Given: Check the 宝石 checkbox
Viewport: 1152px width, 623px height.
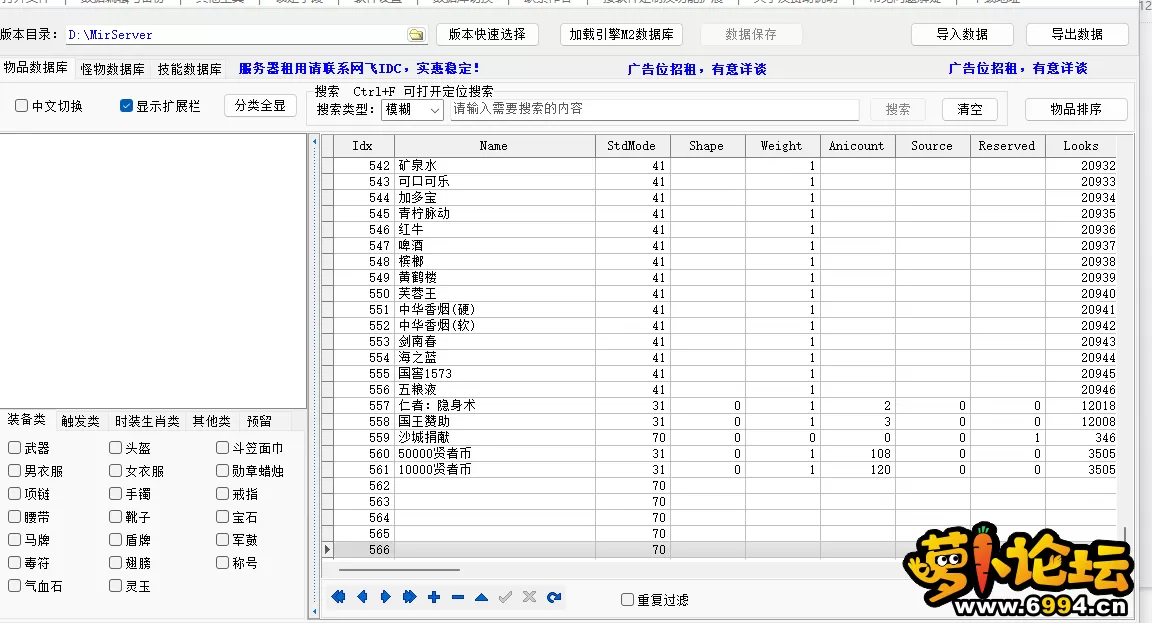Looking at the screenshot, I should [223, 516].
